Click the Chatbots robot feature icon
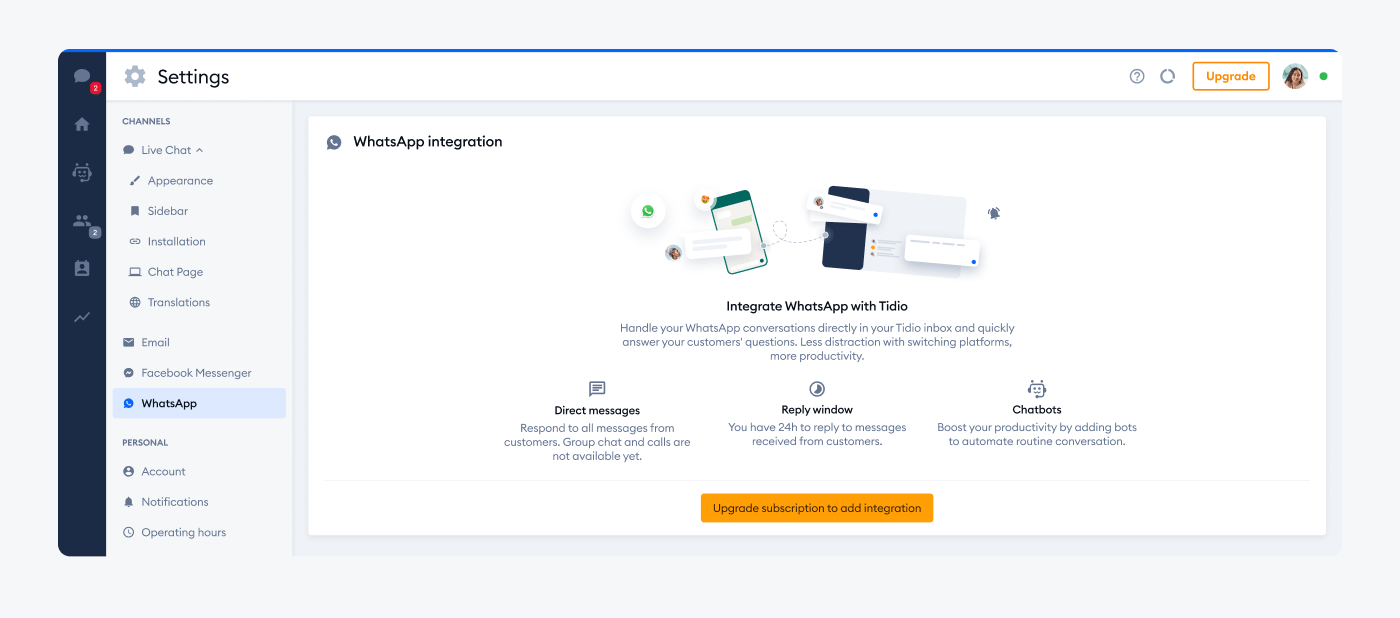This screenshot has height=618, width=1400. coord(1037,389)
